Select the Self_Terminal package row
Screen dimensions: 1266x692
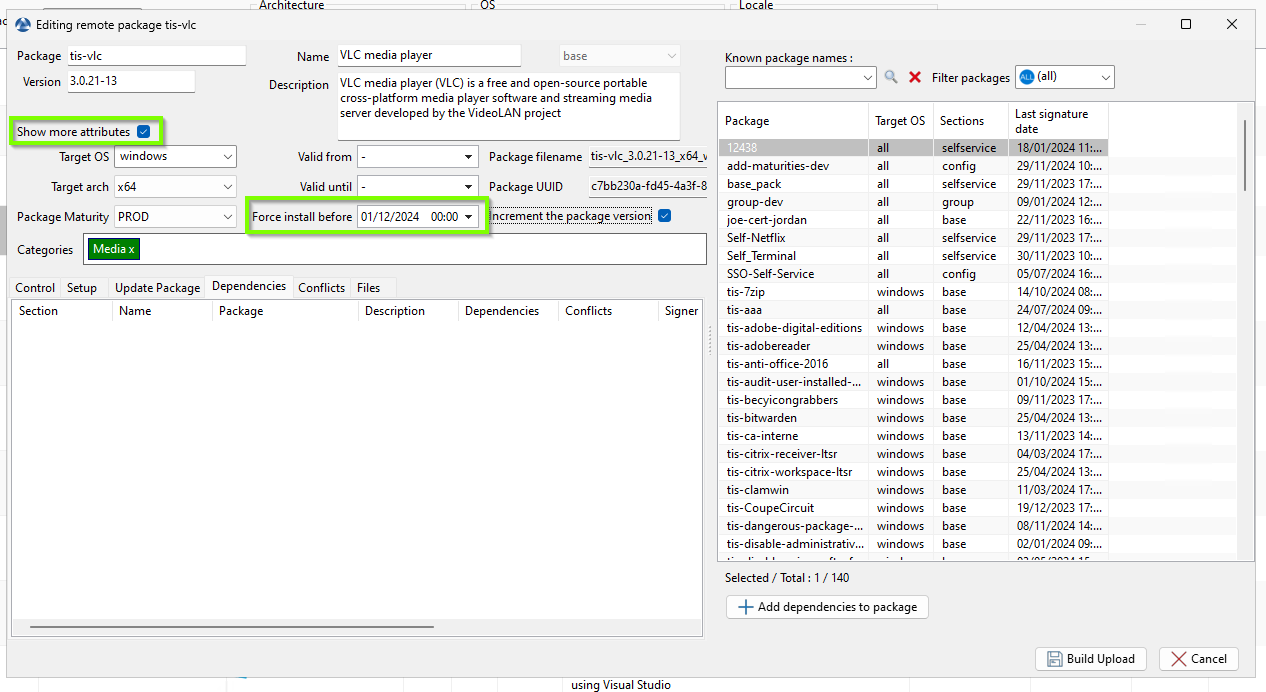(x=913, y=256)
